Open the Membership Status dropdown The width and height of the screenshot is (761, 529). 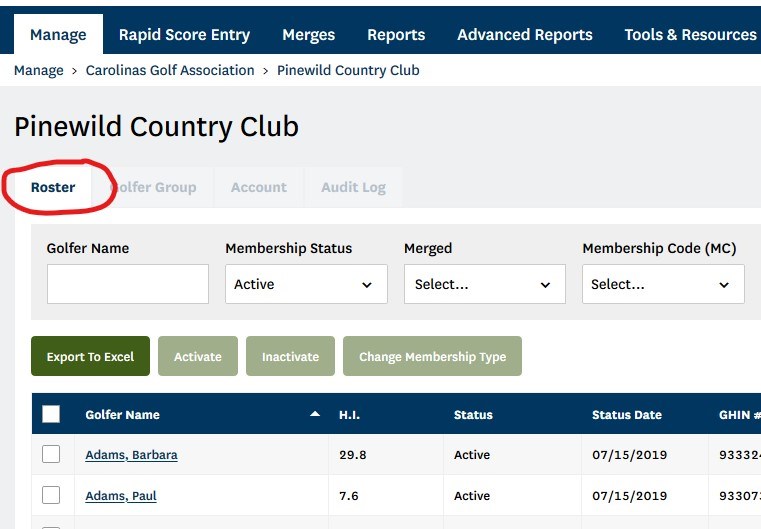(306, 284)
